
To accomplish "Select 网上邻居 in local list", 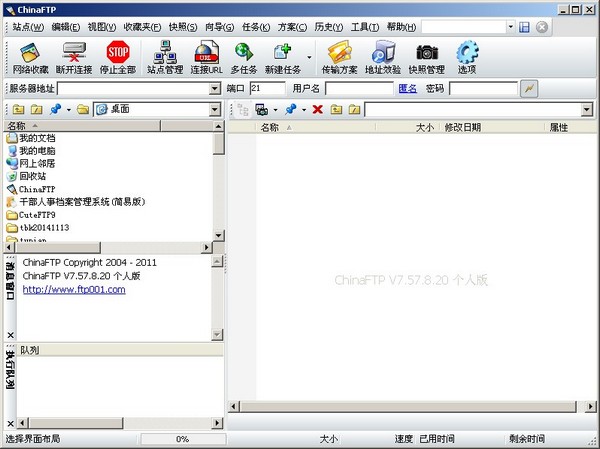I will tap(31, 163).
